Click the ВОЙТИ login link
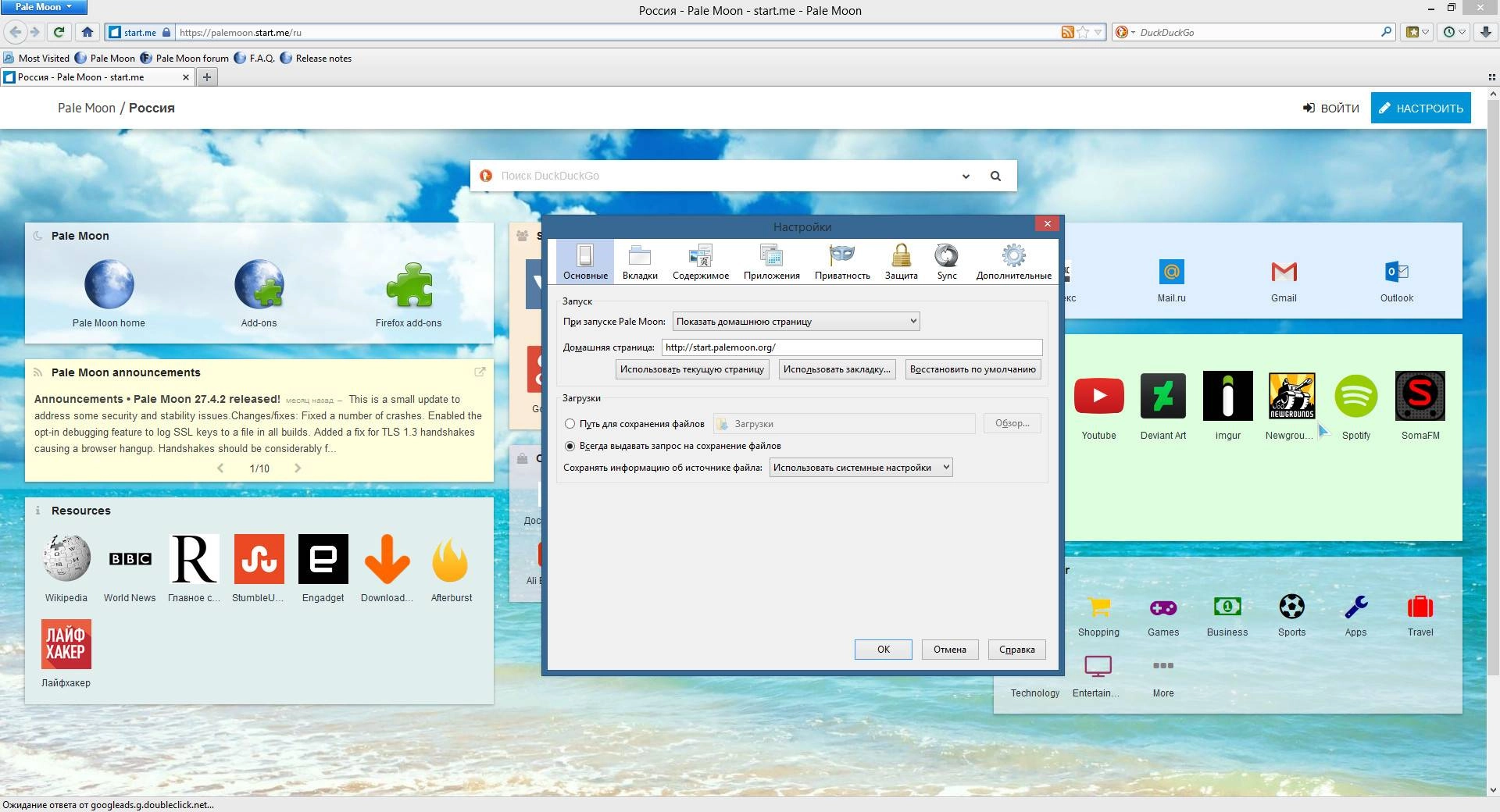This screenshot has width=1500, height=812. (x=1331, y=108)
